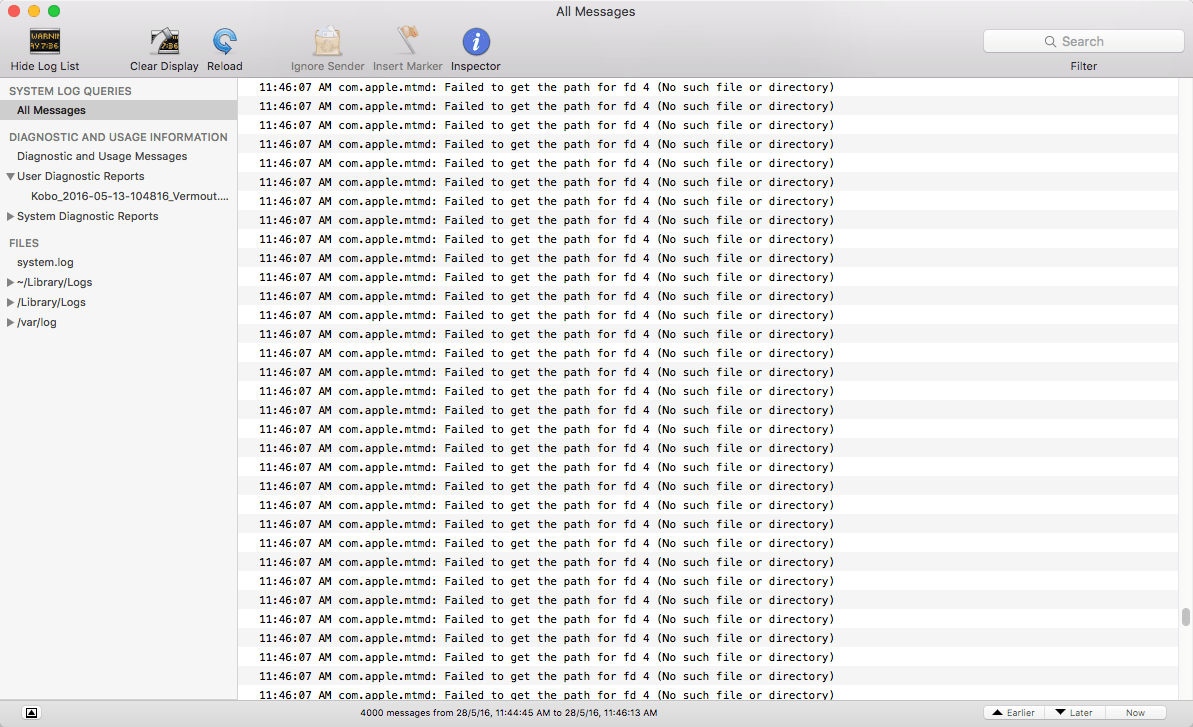Viewport: 1193px width, 727px height.
Task: Click the Hide Log List toolbar icon
Action: tap(45, 41)
